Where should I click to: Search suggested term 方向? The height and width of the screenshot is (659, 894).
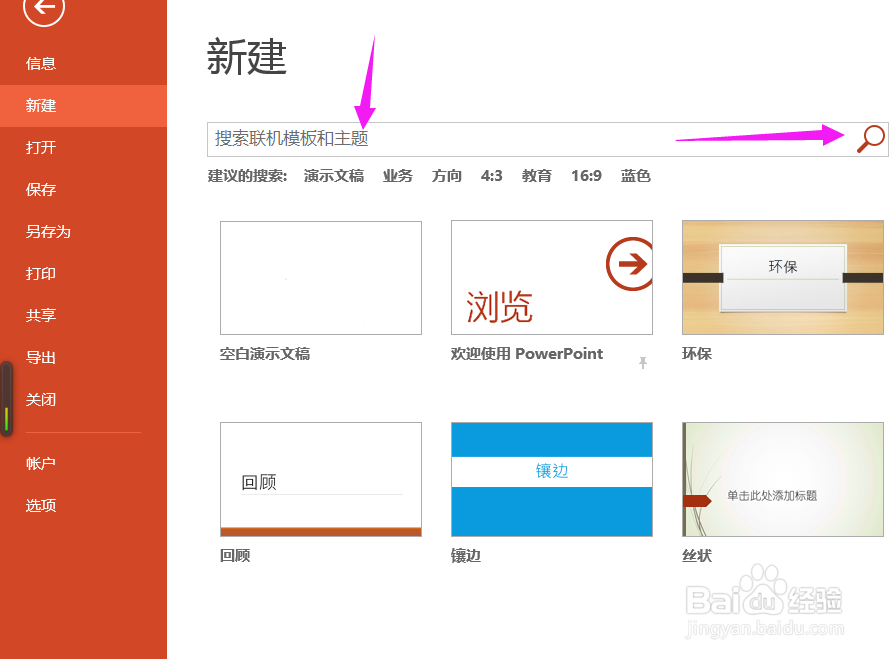[446, 176]
